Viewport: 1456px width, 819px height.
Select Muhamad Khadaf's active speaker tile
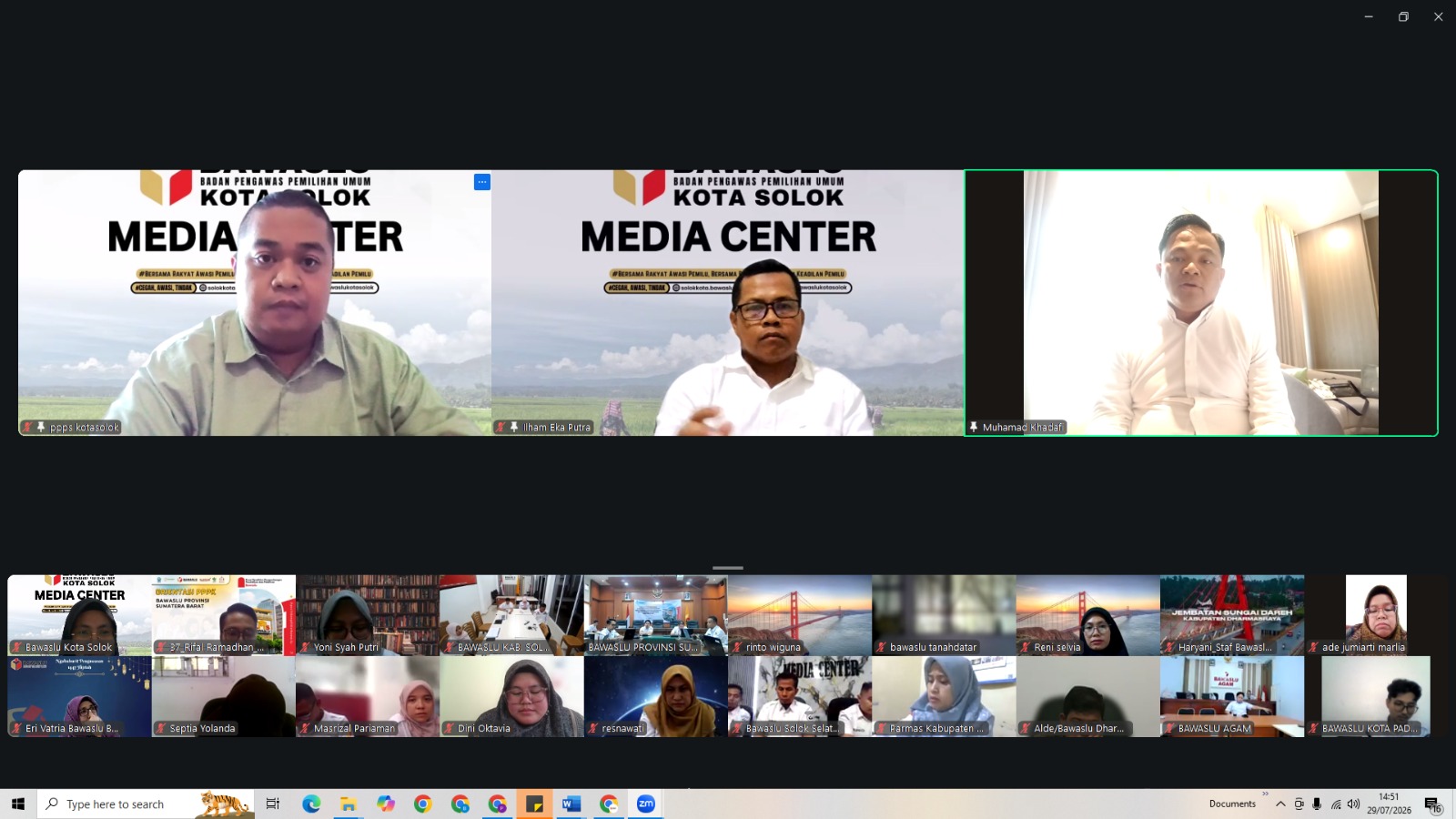click(1201, 303)
